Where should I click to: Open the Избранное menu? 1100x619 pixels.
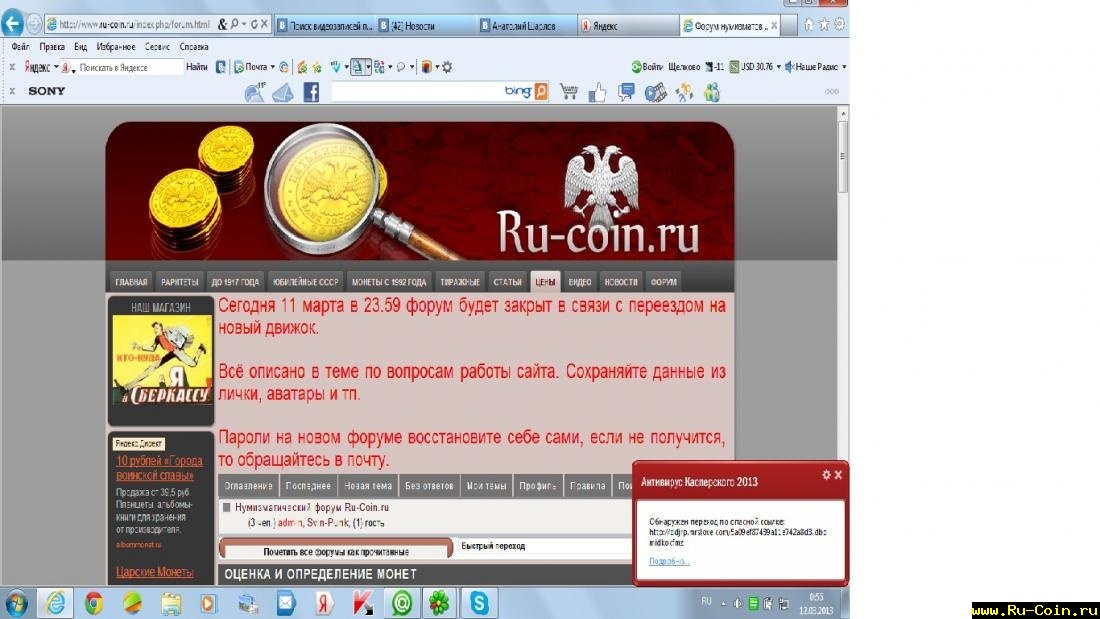pos(116,47)
